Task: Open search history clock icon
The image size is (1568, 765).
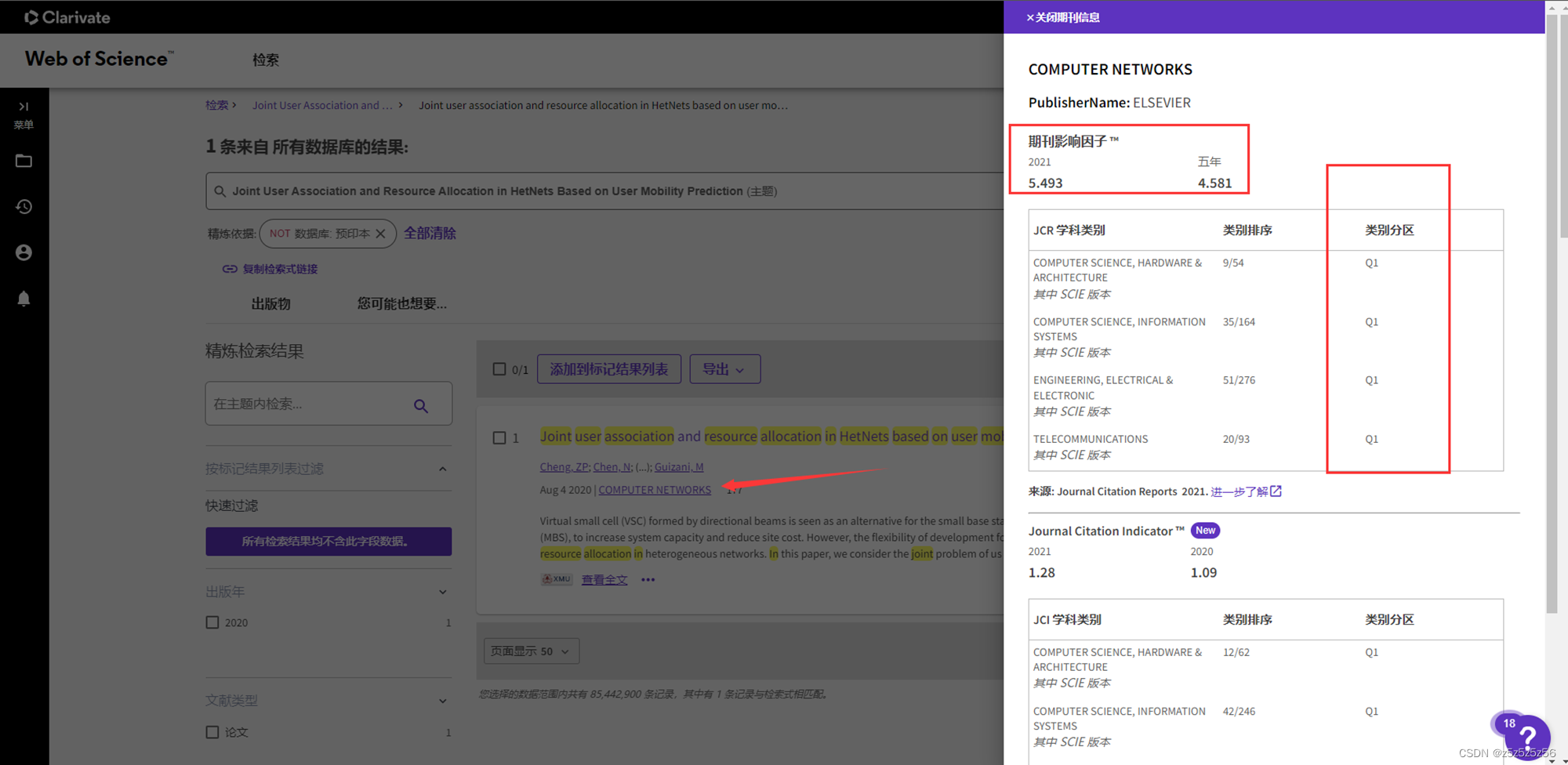Action: 24,206
